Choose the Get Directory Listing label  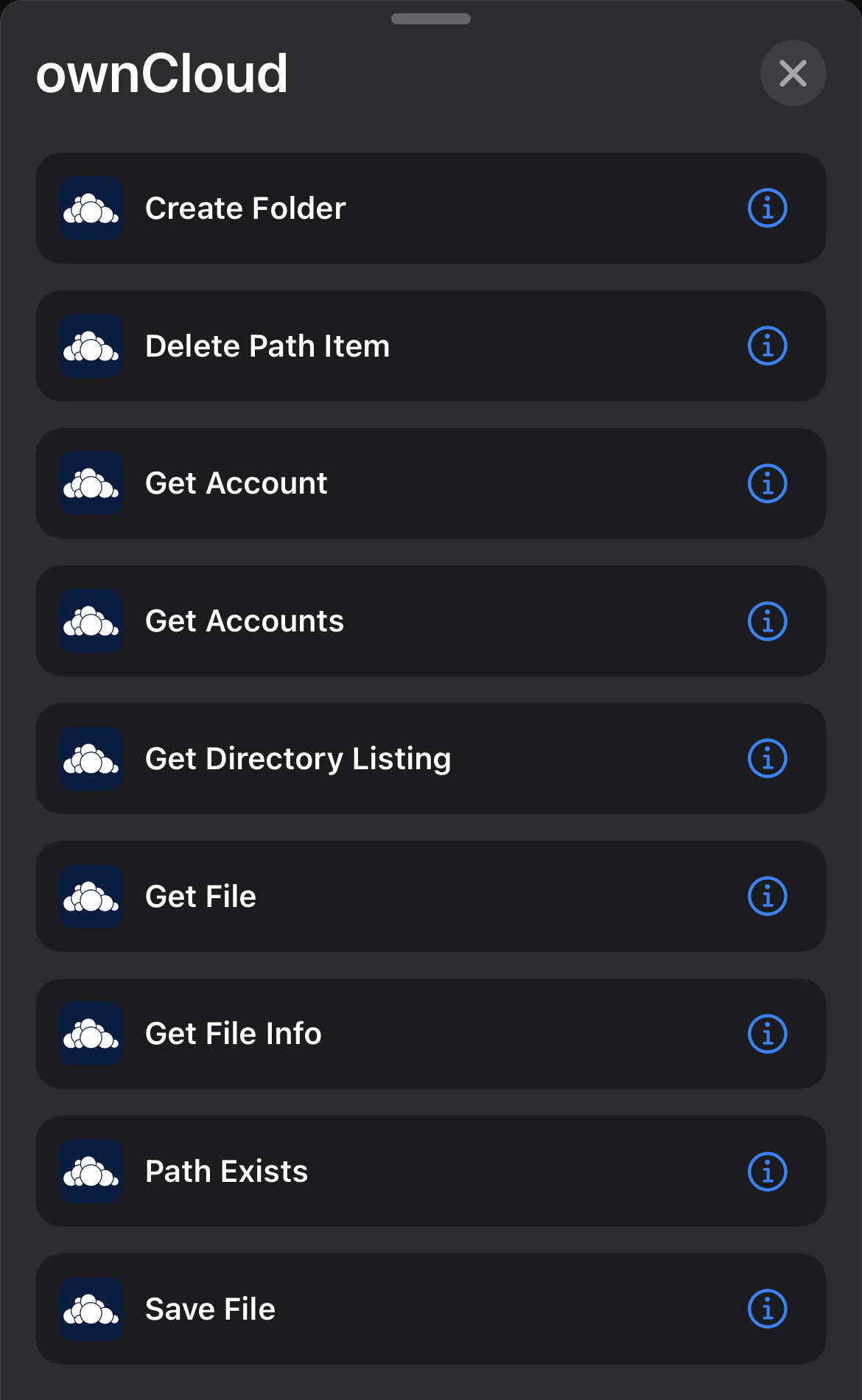coord(298,759)
